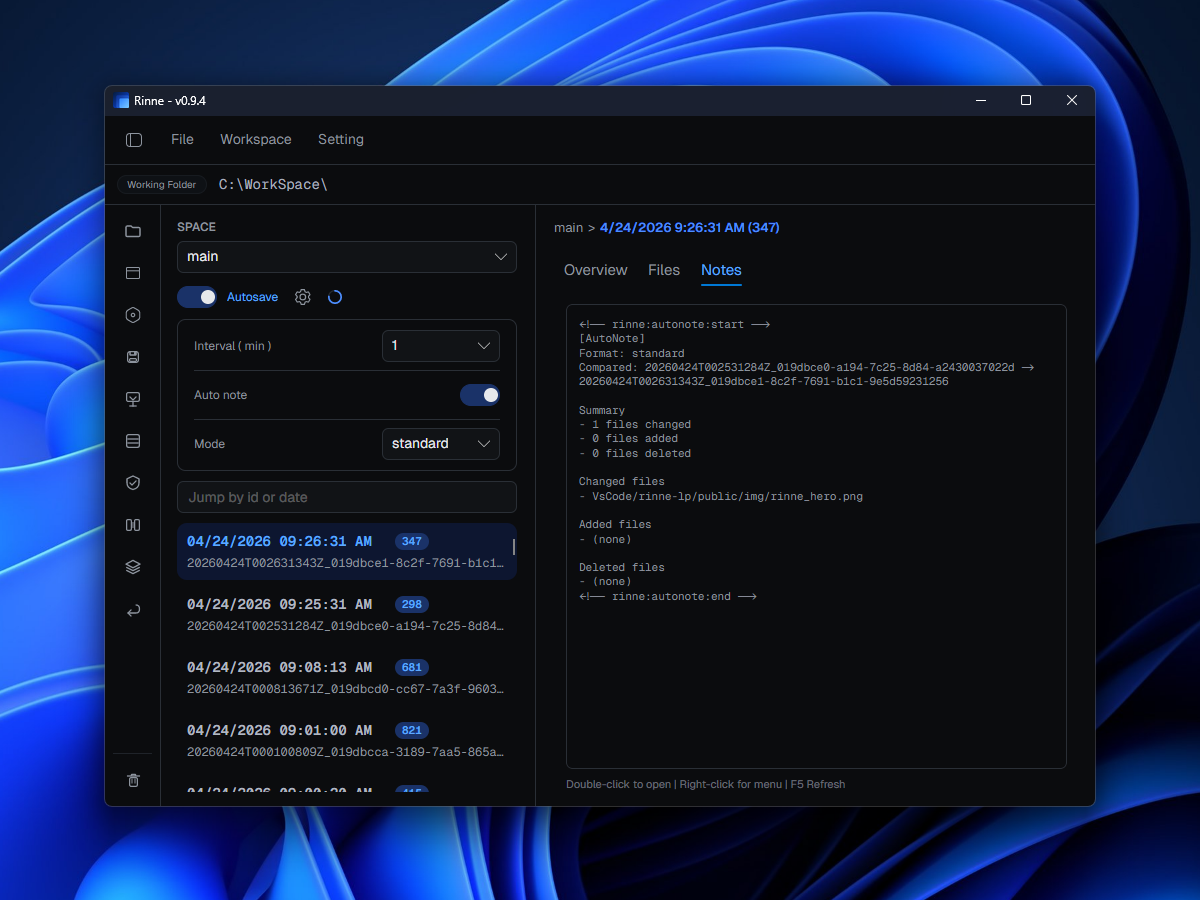Open the Mode dropdown set to standard
1200x900 pixels.
pyautogui.click(x=441, y=444)
